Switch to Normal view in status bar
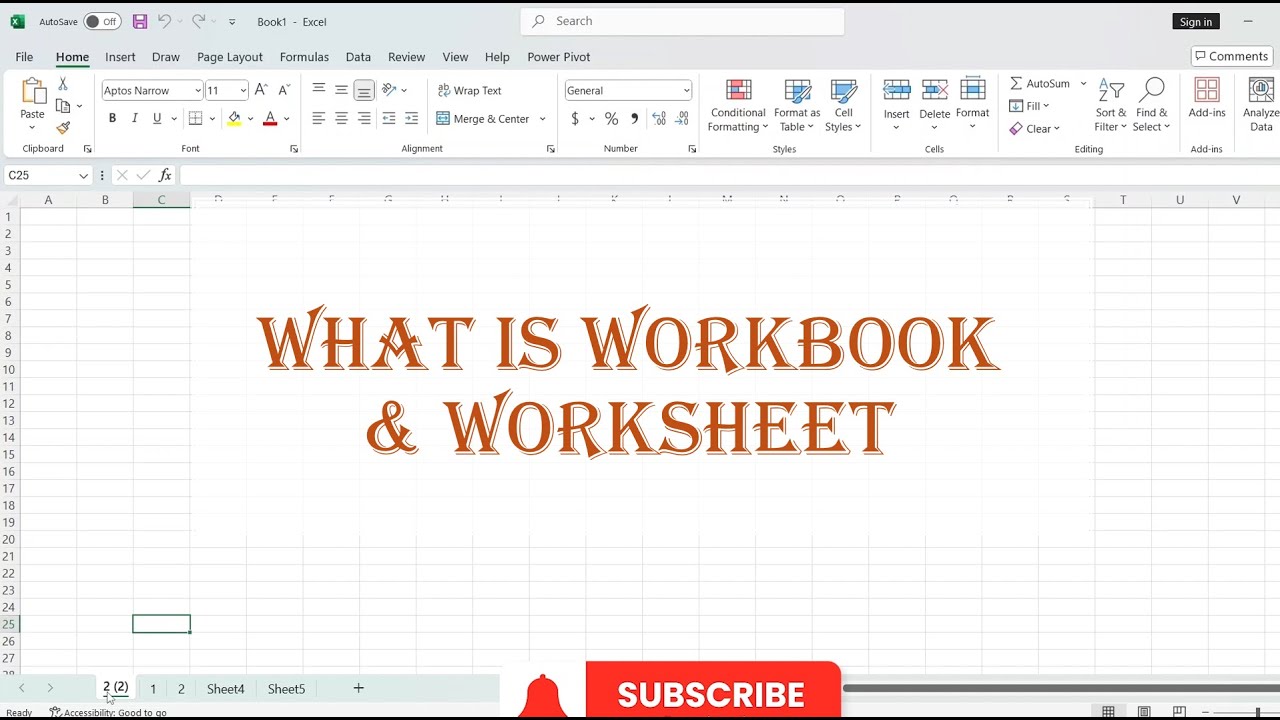Viewport: 1280px width, 720px height. point(1108,712)
